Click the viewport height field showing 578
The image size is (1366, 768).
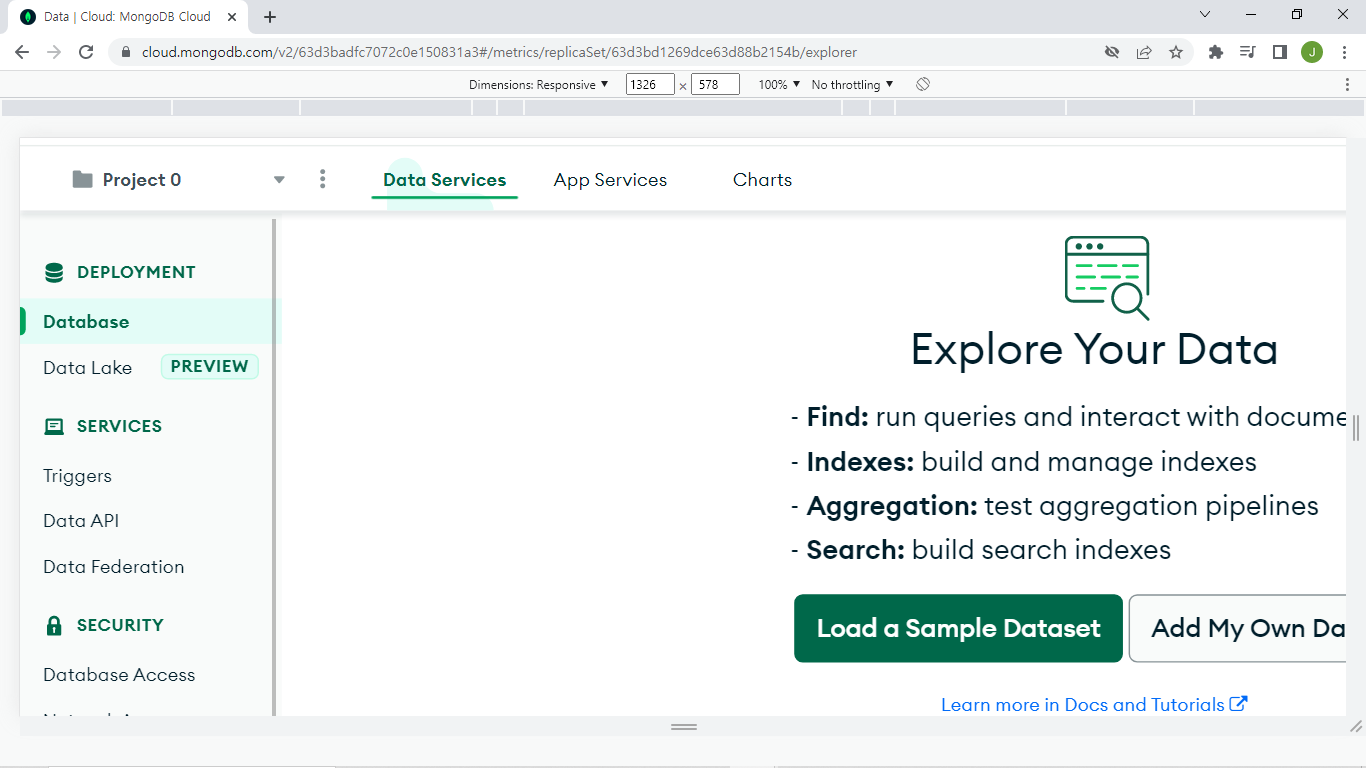click(x=715, y=85)
